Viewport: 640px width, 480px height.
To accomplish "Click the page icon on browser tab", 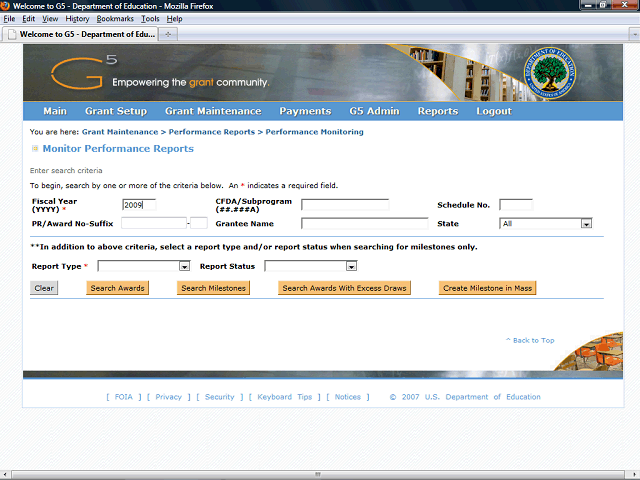I will [12, 34].
